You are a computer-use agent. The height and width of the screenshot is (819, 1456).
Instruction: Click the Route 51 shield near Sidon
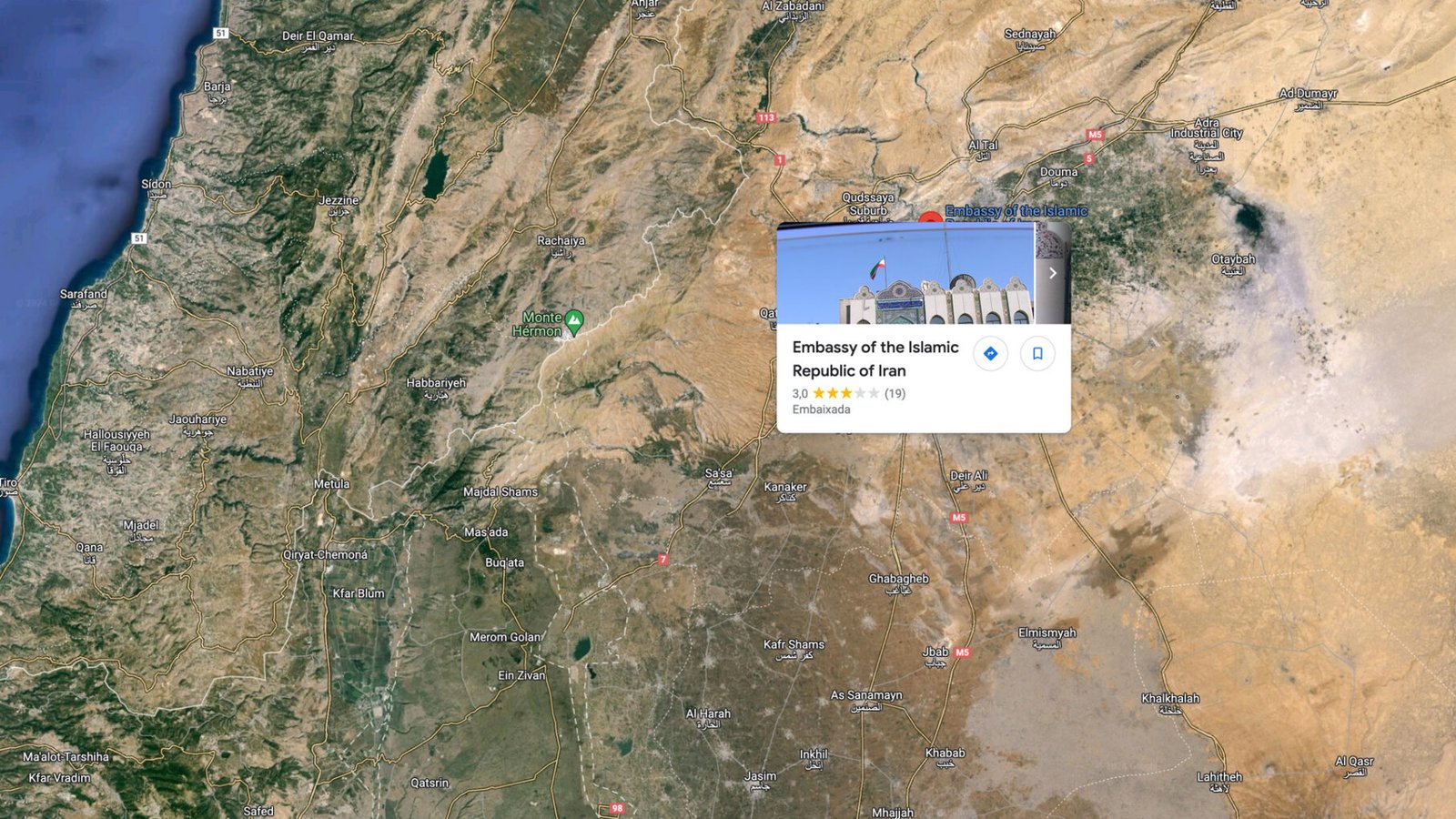138,238
